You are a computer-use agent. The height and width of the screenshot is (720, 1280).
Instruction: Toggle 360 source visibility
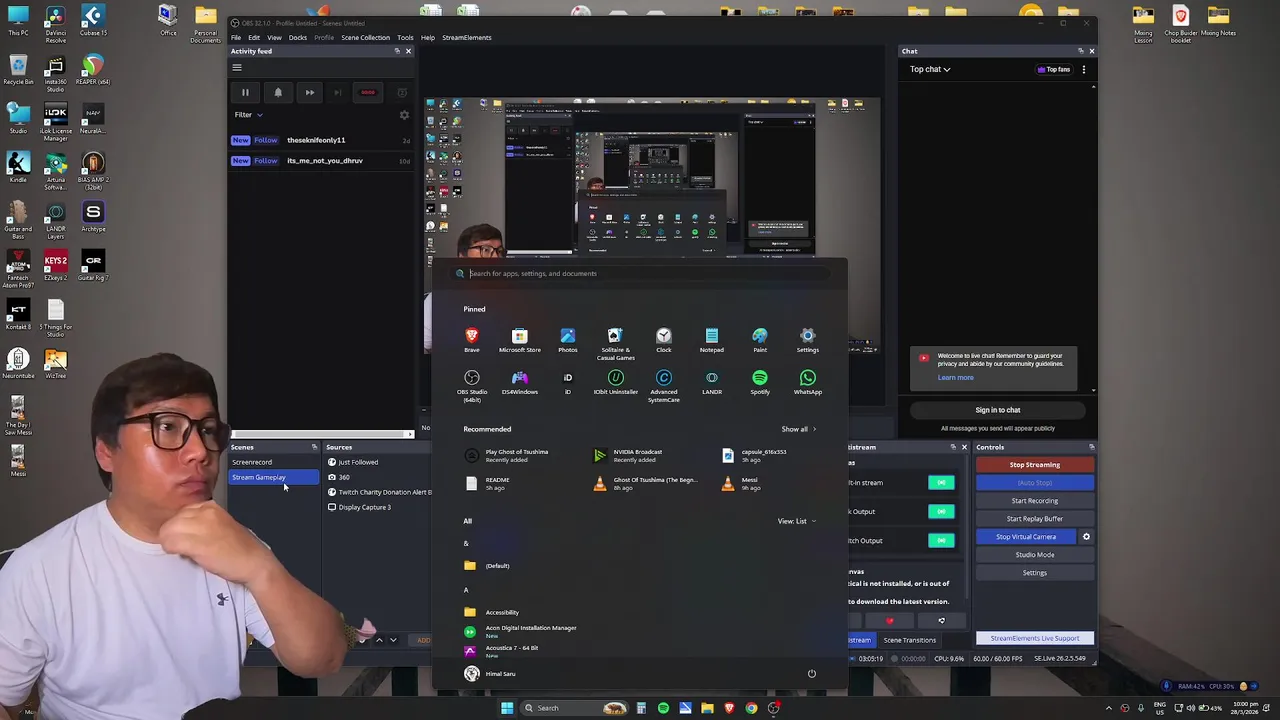(x=332, y=477)
